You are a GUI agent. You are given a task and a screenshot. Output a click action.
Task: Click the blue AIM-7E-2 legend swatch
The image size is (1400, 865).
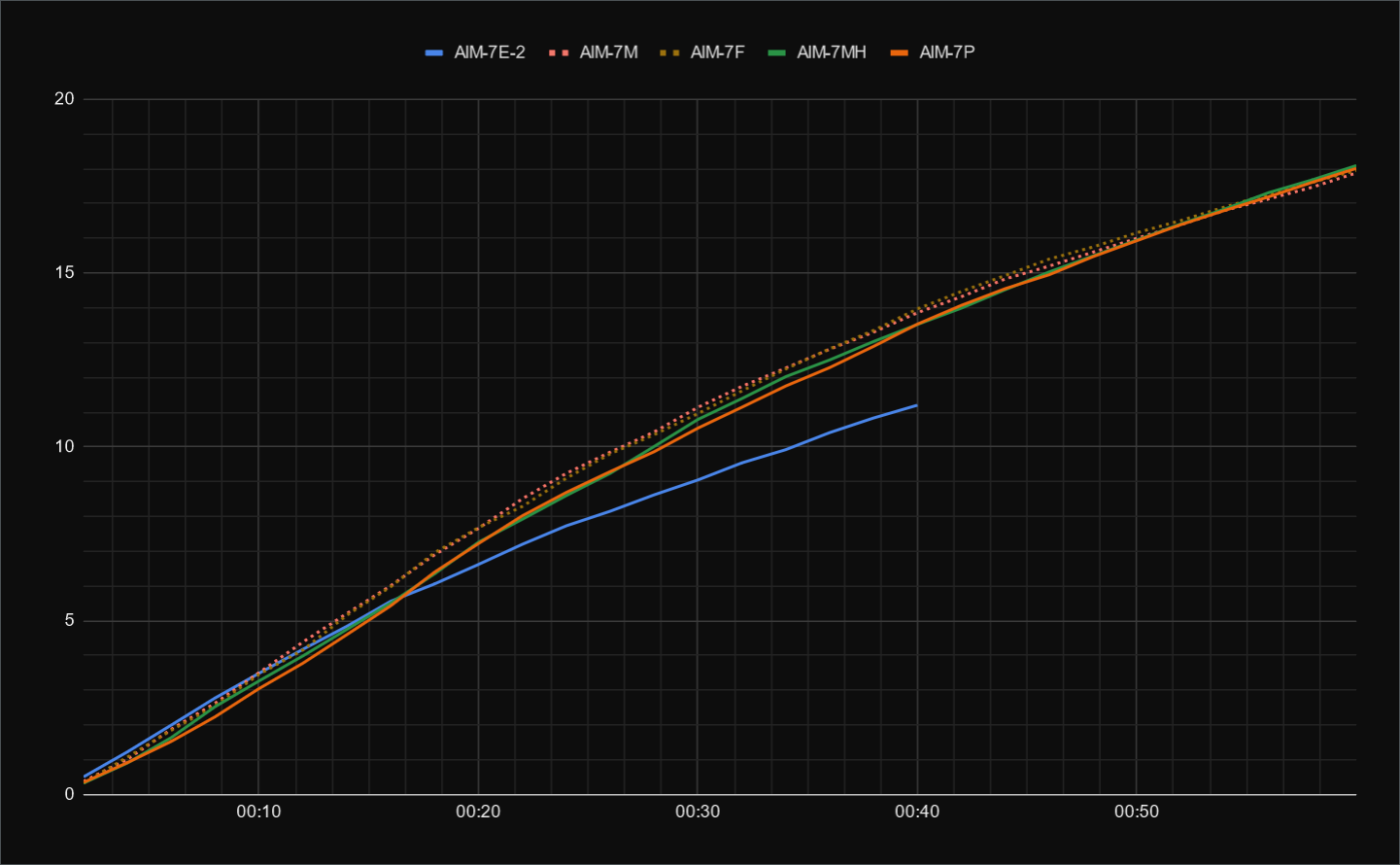[x=434, y=52]
